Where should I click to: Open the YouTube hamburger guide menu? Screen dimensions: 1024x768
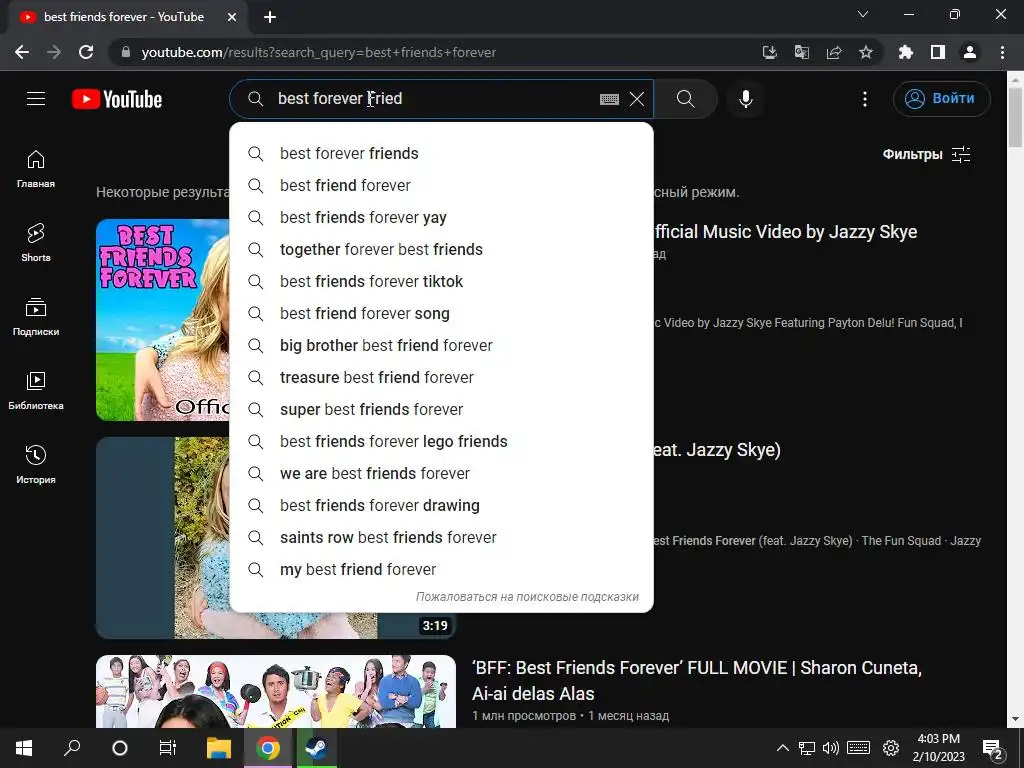tap(36, 99)
